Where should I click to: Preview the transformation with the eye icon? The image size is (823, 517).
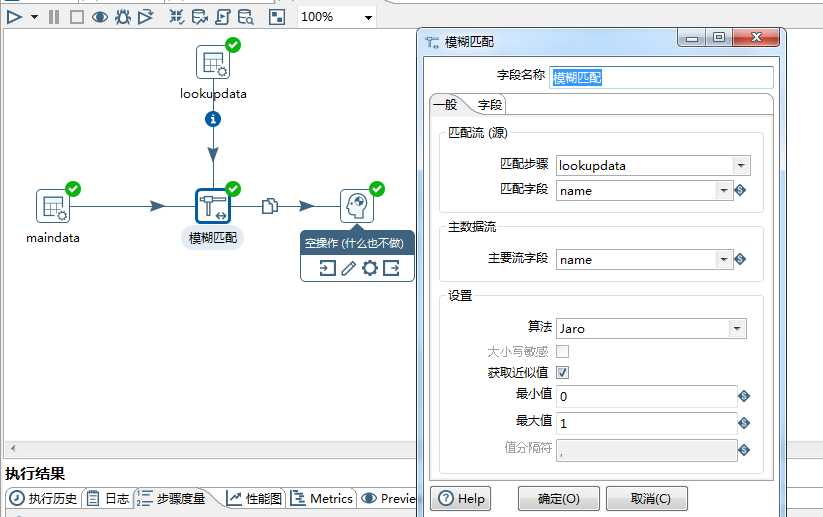(x=100, y=17)
